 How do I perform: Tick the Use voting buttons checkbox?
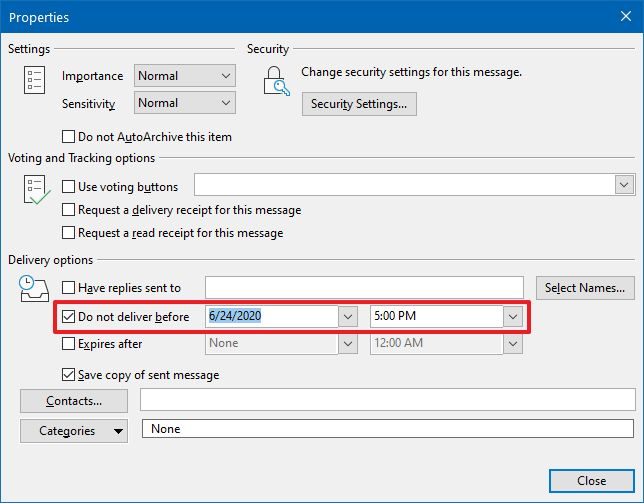(x=69, y=187)
